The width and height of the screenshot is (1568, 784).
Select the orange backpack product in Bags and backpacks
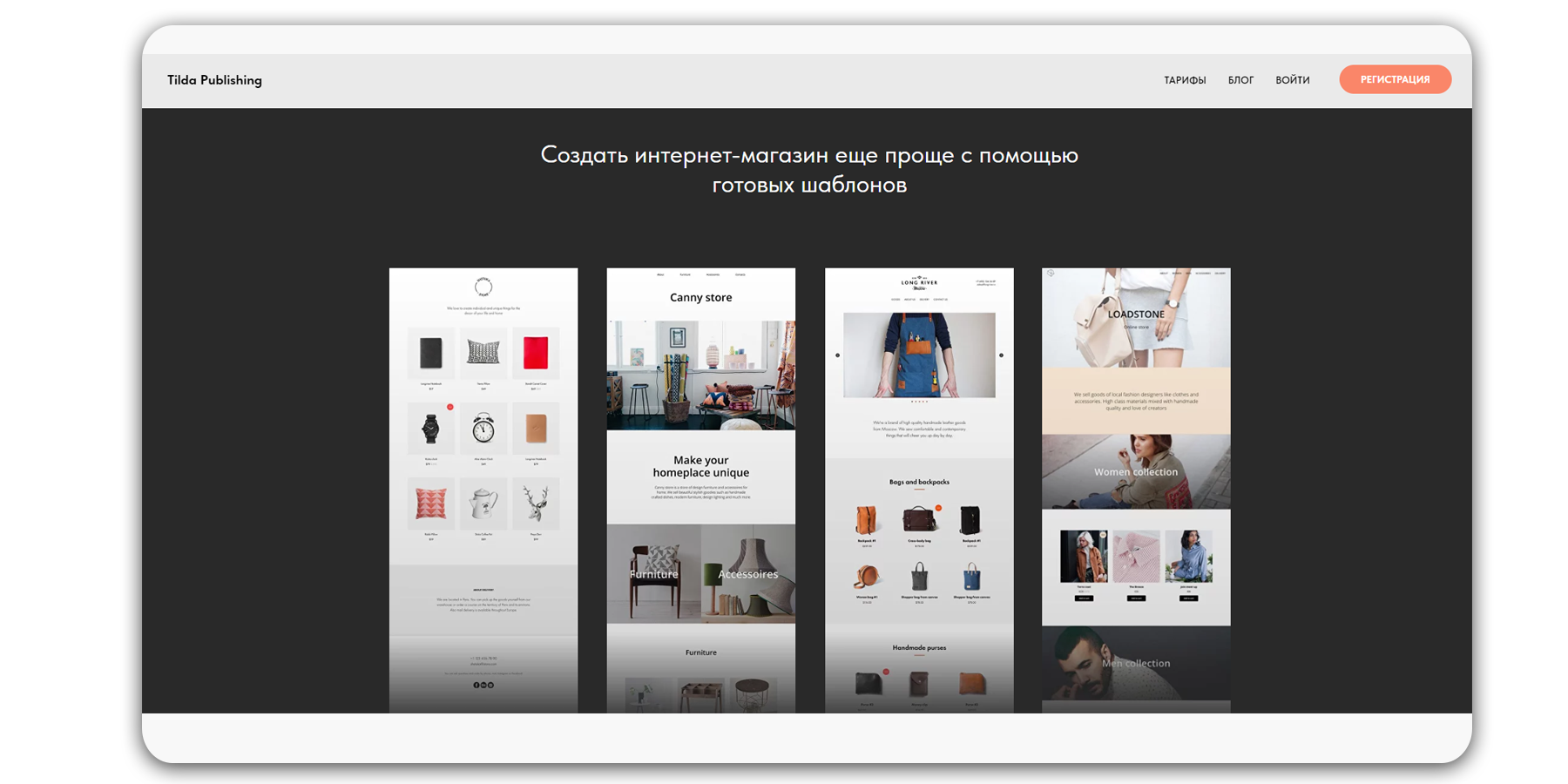point(866,520)
